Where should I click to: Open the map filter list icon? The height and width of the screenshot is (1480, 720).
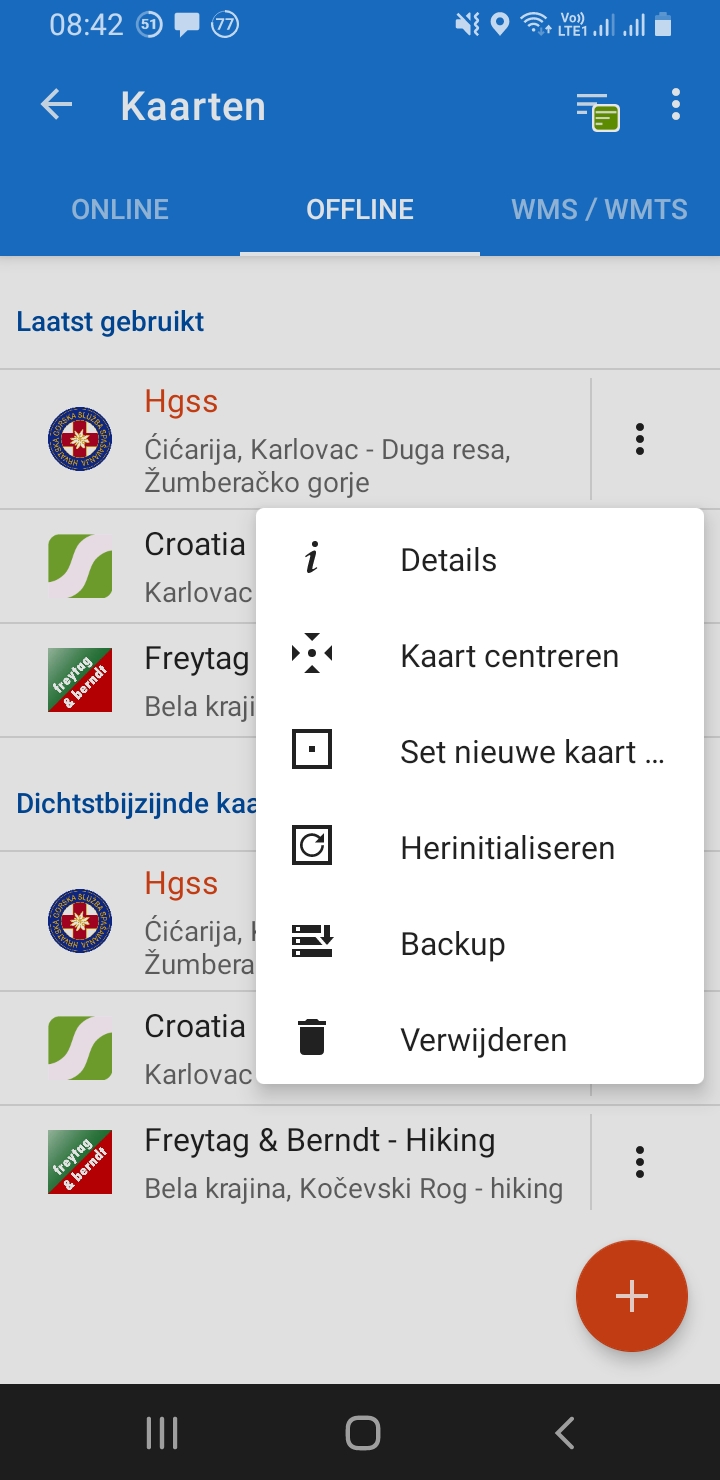(x=598, y=110)
